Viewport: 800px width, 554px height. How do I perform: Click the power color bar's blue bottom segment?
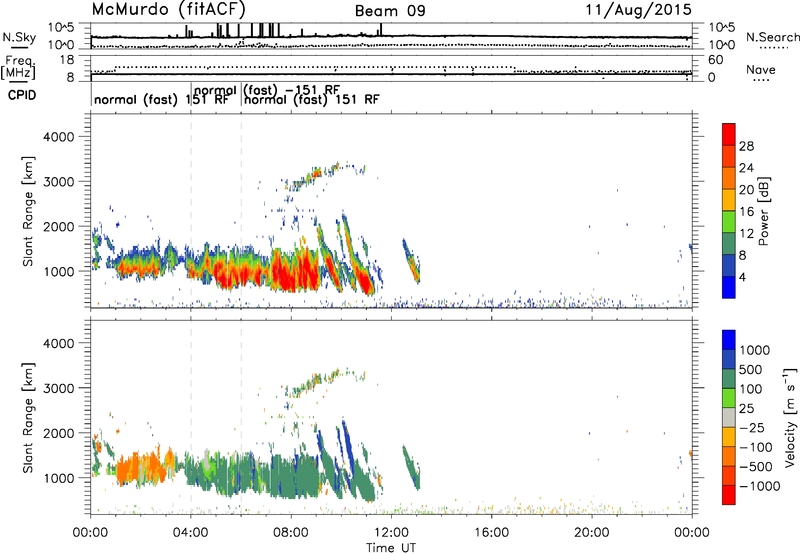(729, 287)
